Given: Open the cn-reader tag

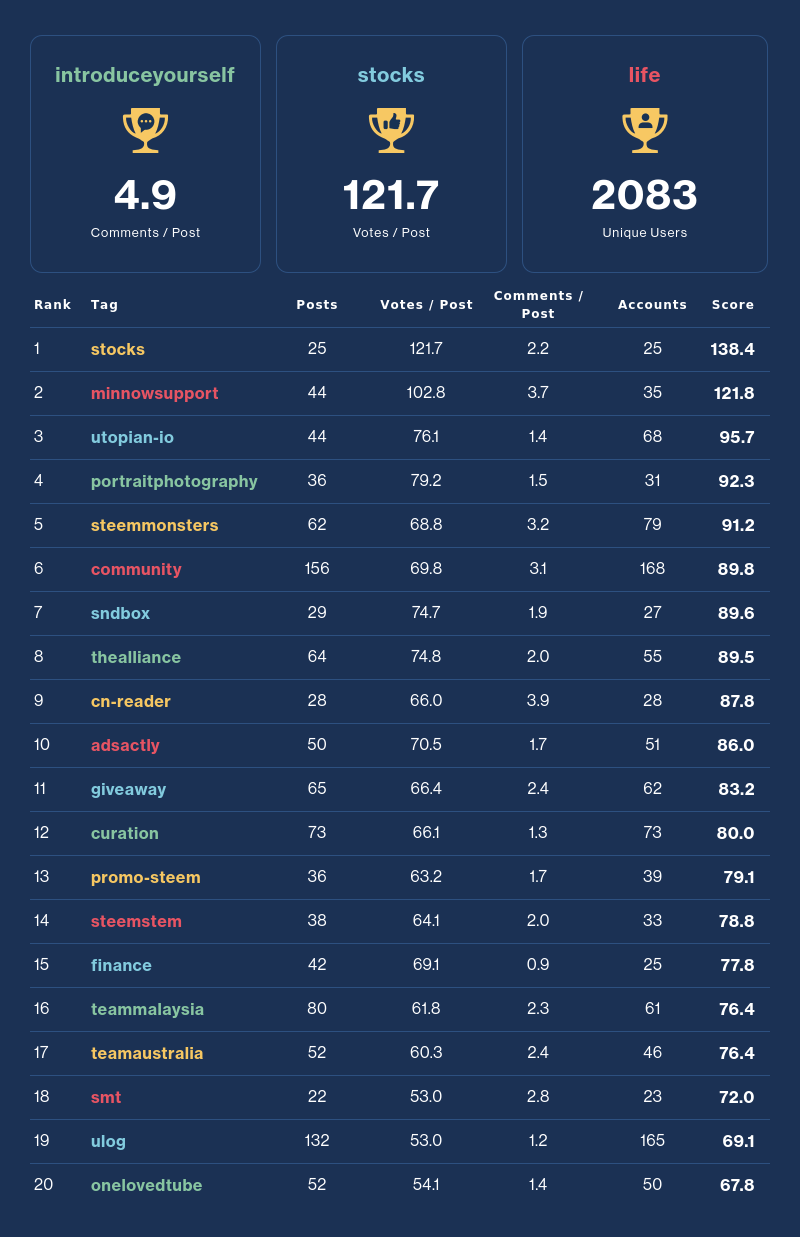Looking at the screenshot, I should point(131,701).
